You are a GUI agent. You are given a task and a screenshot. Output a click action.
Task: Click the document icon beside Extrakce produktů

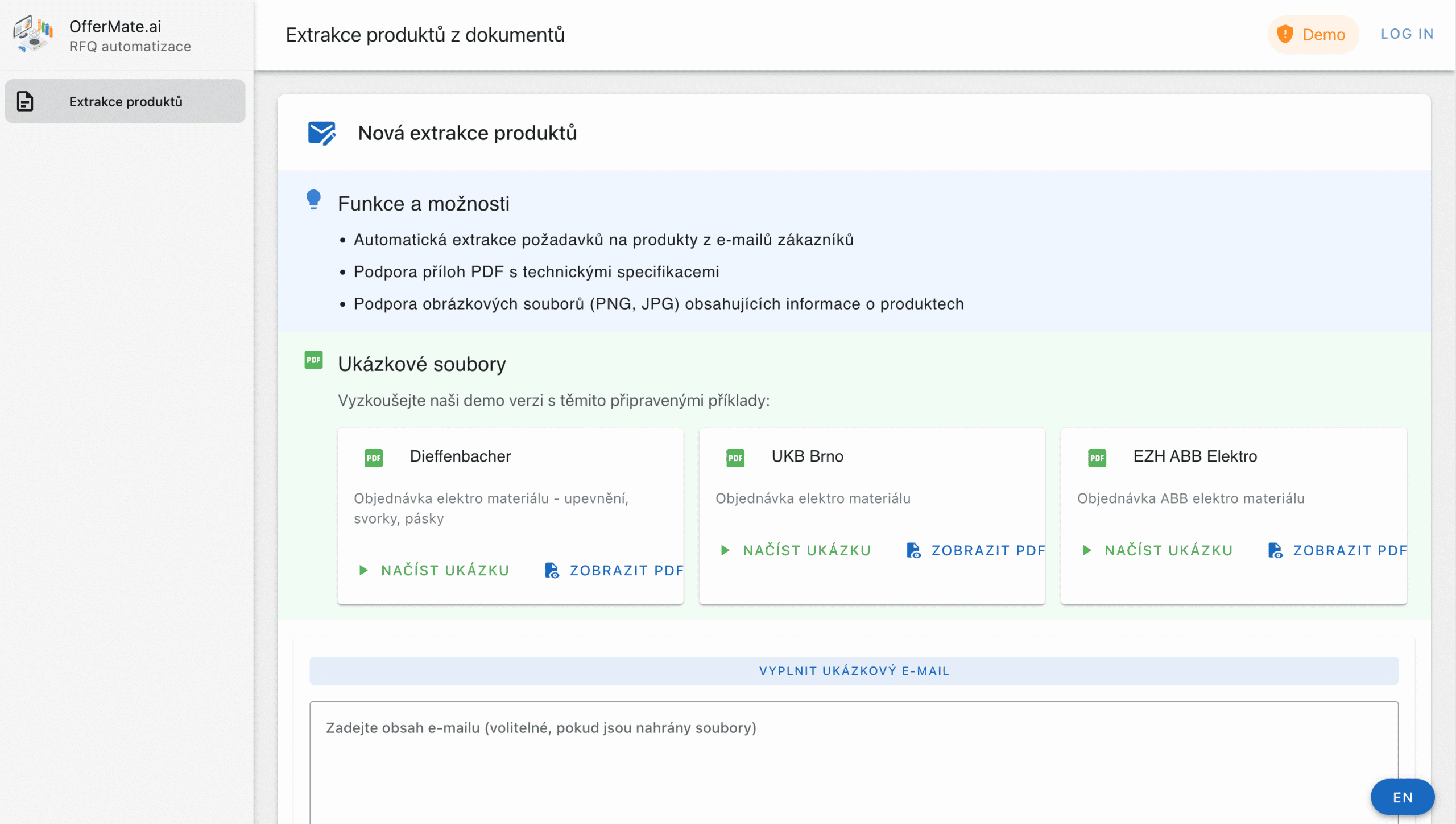25,101
